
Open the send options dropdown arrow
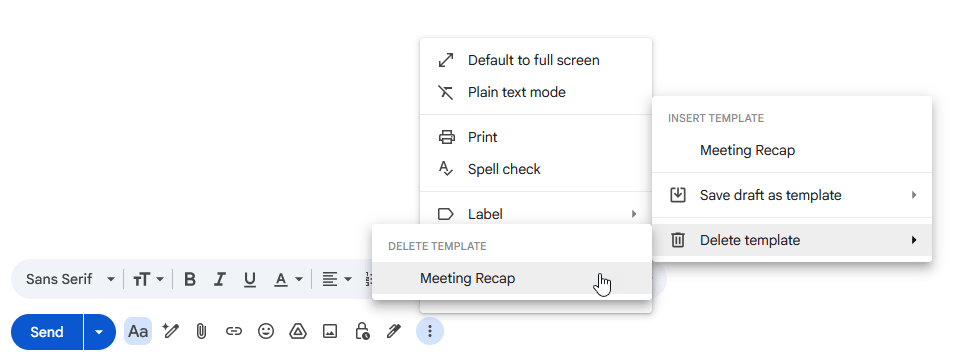pos(99,332)
